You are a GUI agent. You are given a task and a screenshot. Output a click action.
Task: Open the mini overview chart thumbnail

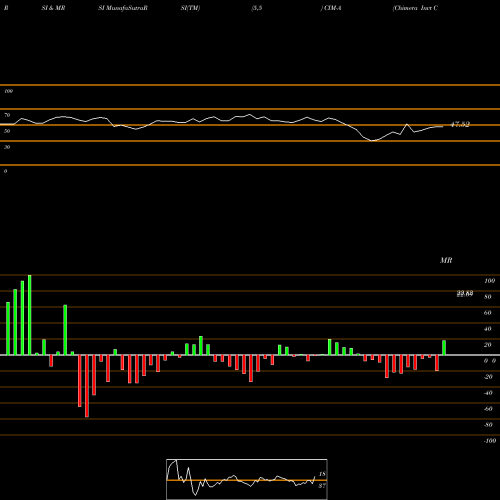click(247, 479)
